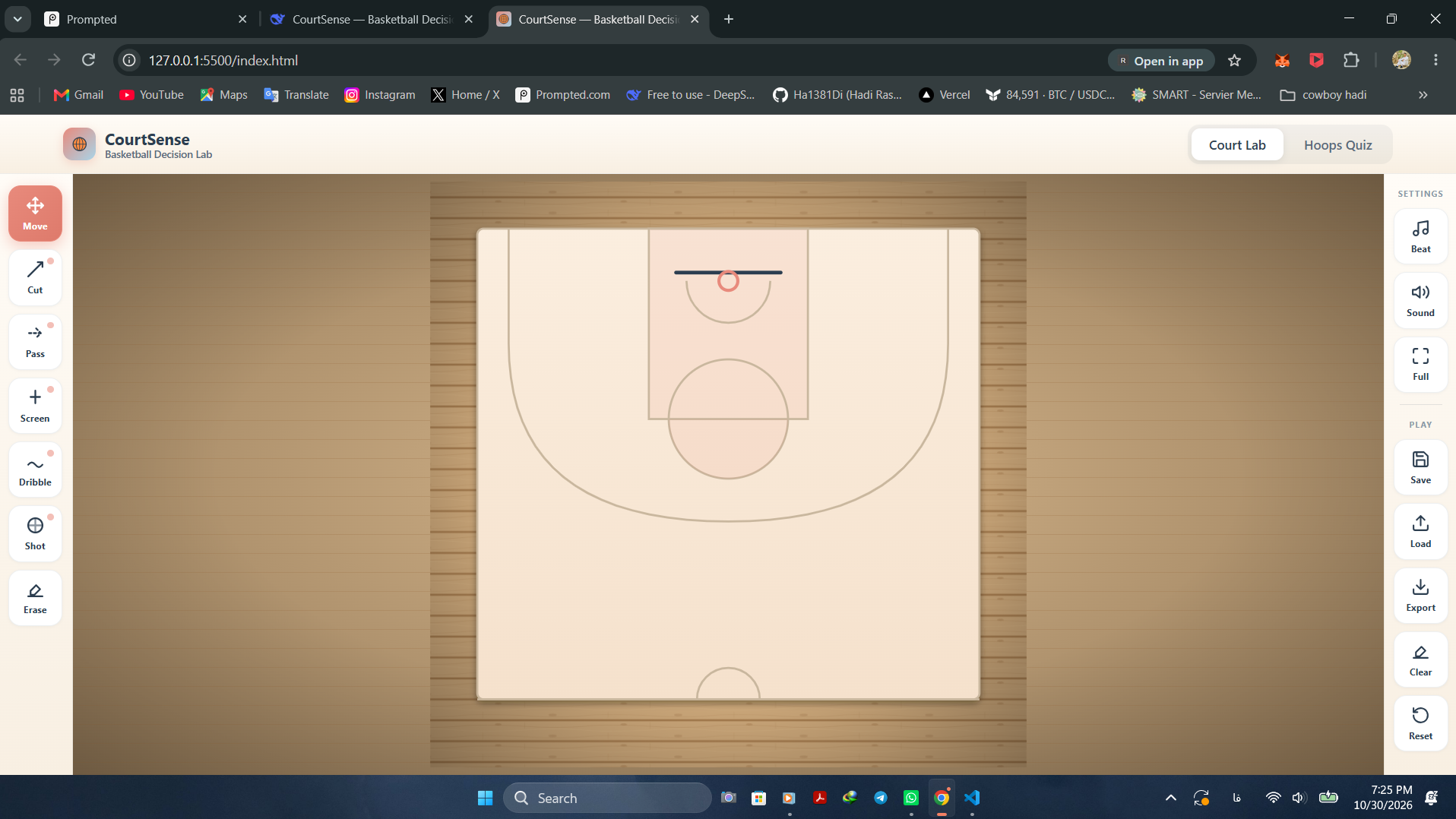Select the Pass tool
The image size is (1456, 819).
pos(35,341)
